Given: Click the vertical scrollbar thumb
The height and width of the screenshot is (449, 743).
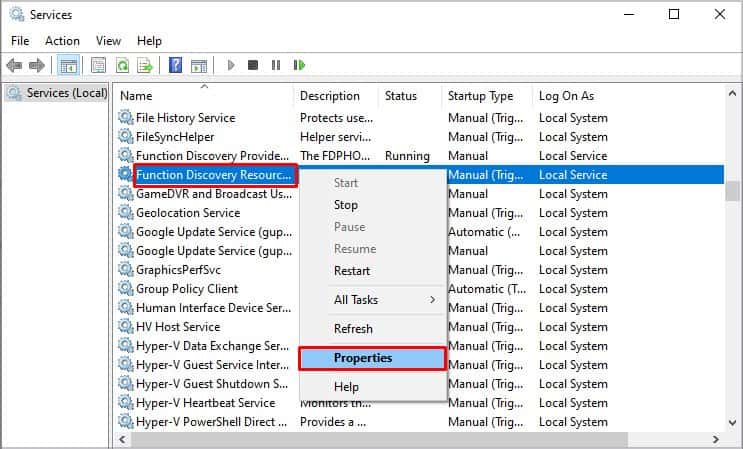Looking at the screenshot, I should 732,191.
